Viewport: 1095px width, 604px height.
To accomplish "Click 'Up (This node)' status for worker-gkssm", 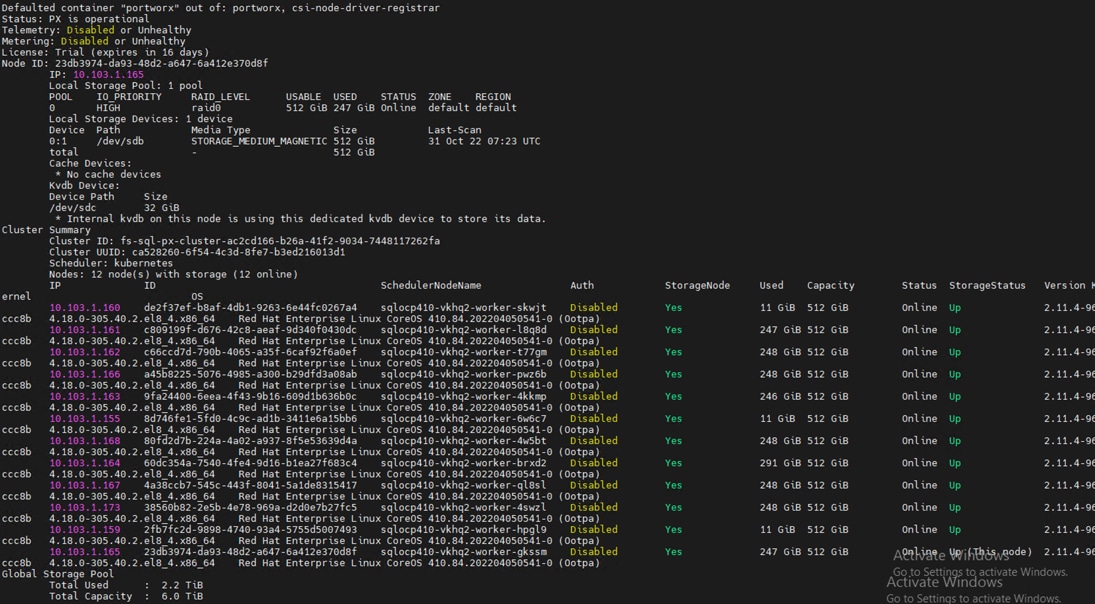I will [x=990, y=552].
